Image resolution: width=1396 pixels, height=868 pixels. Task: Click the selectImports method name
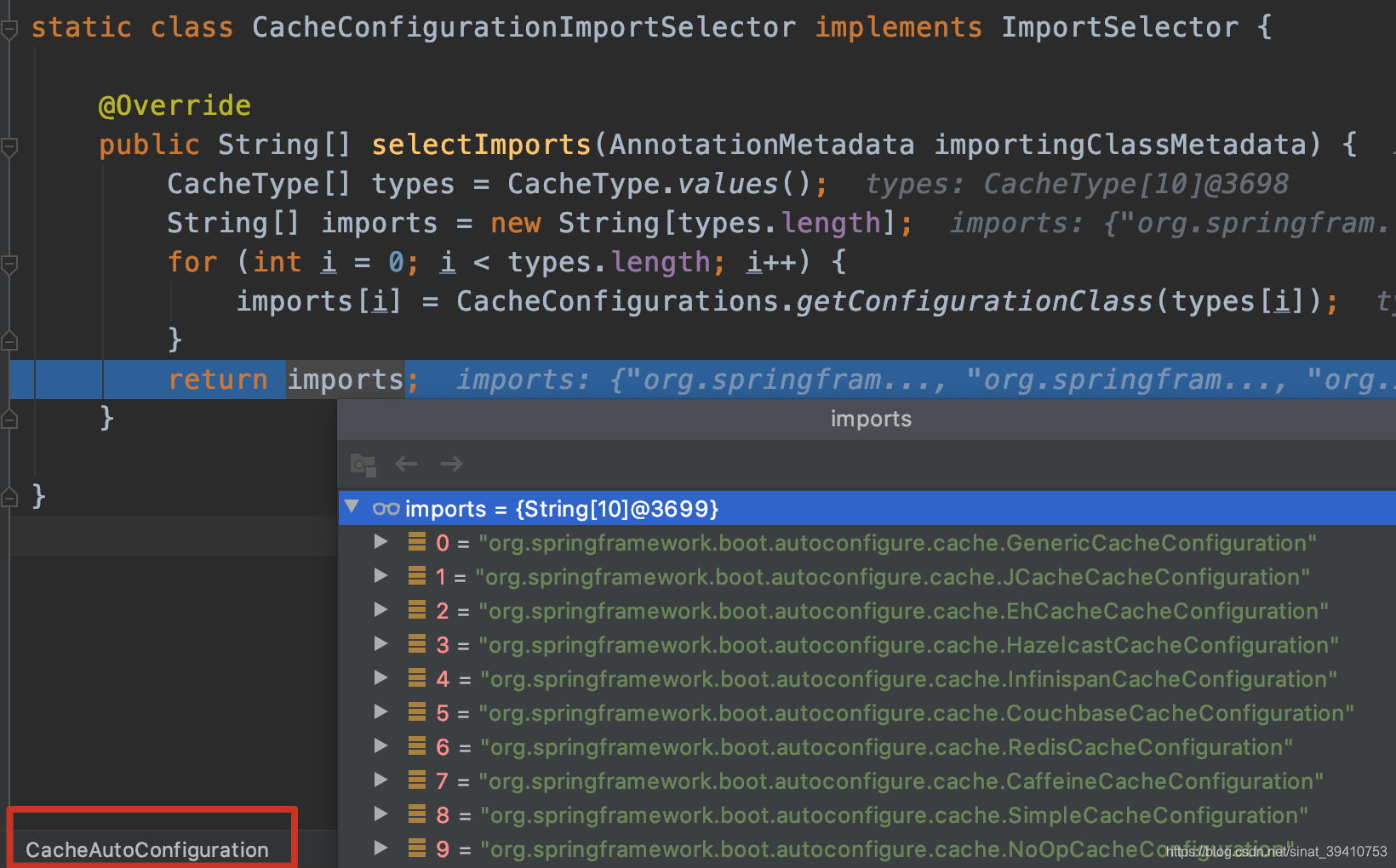(481, 145)
